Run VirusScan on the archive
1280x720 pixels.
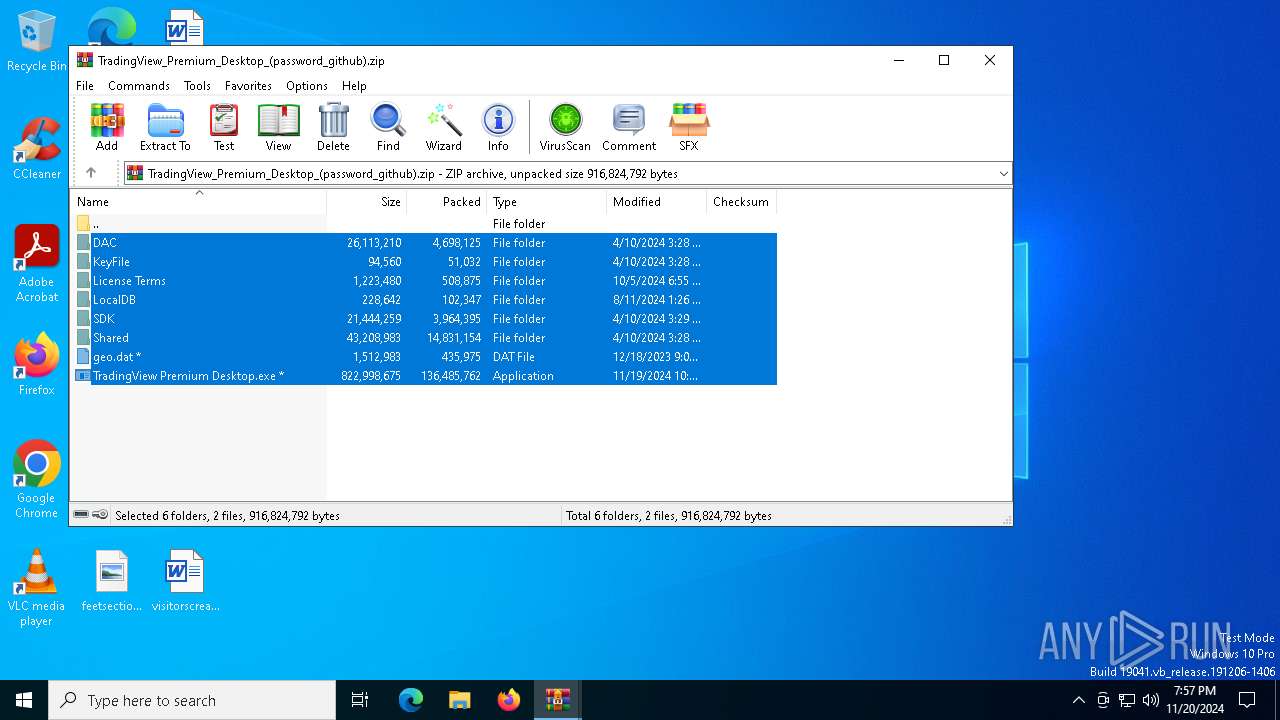pos(565,127)
